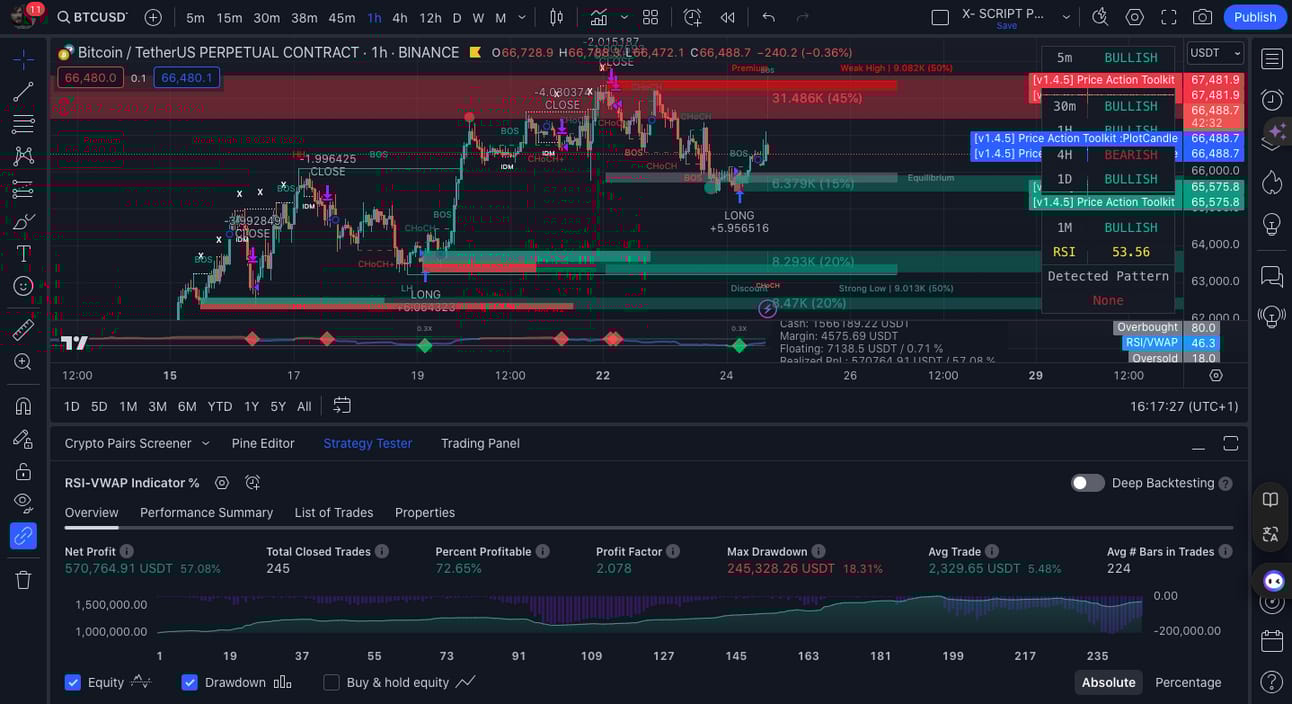
Task: Toggle hide all drawings eye icon
Action: [23, 503]
